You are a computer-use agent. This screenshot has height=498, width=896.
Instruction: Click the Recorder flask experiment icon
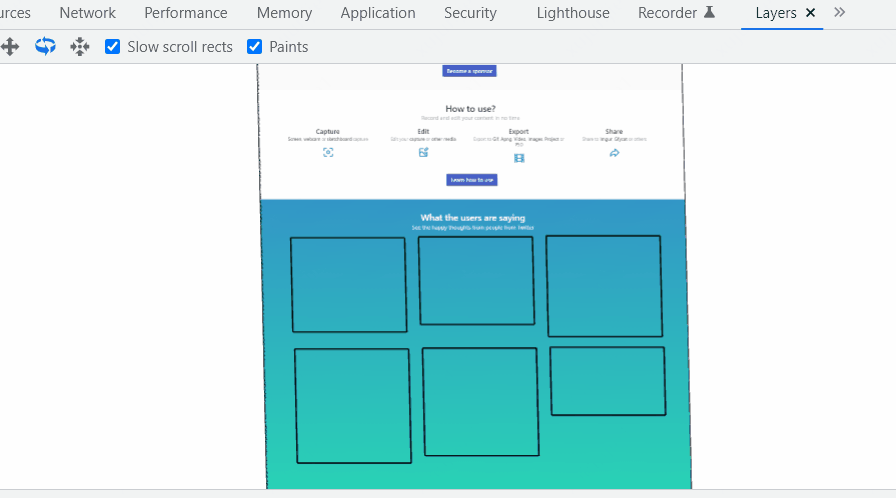[709, 12]
